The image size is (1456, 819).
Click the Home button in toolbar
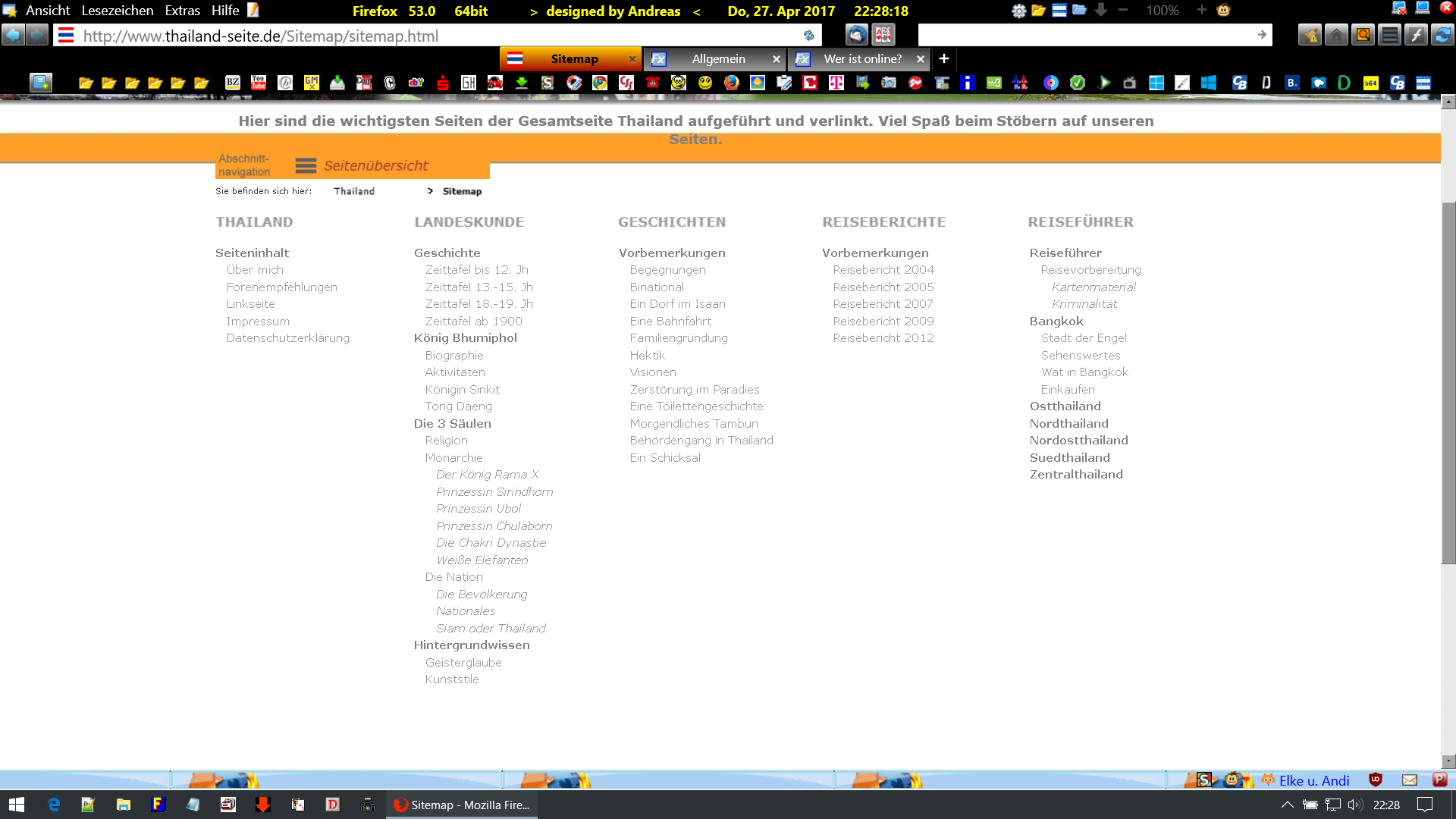pyautogui.click(x=1336, y=35)
